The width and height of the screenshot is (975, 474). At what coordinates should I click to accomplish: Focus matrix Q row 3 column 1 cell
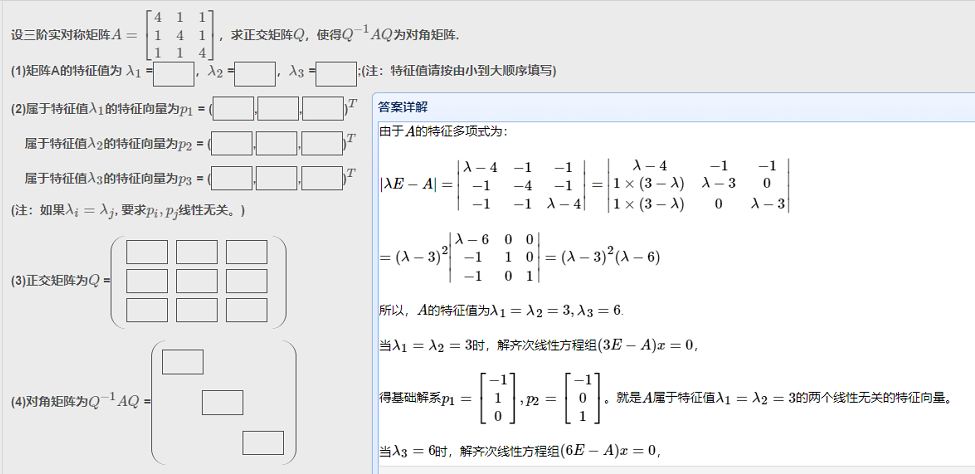point(147,310)
